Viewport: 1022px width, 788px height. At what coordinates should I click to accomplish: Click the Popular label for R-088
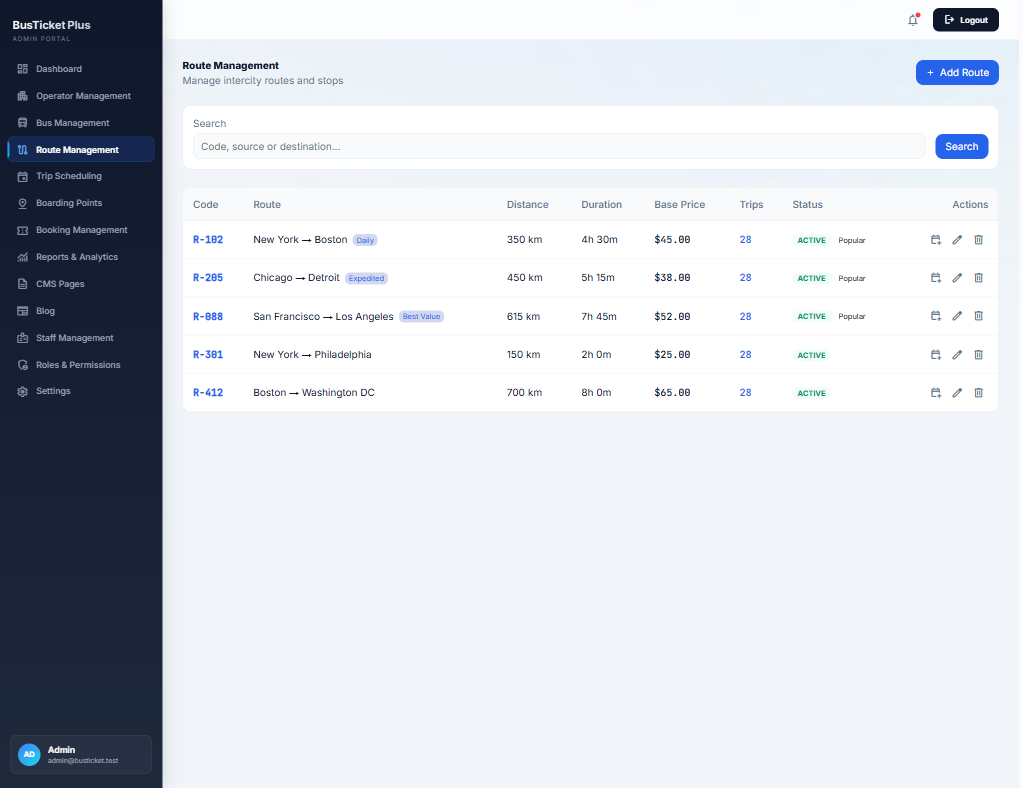coord(851,317)
